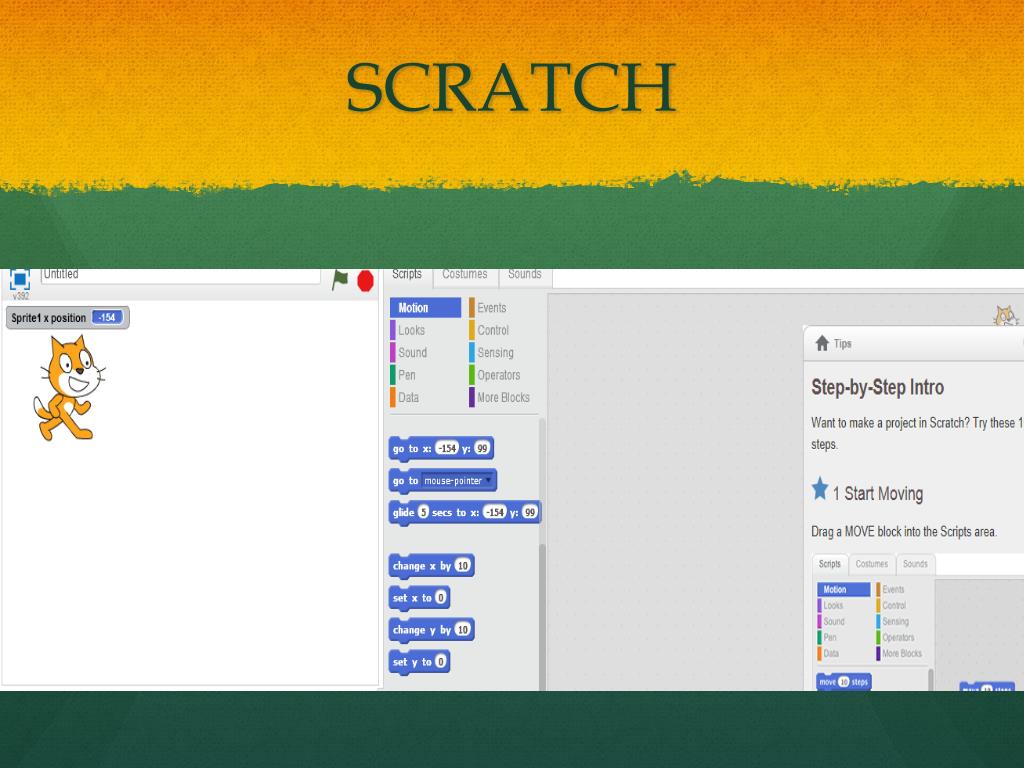Click the blue star next to 'Start Moving'
Viewport: 1024px width, 768px height.
coord(820,488)
